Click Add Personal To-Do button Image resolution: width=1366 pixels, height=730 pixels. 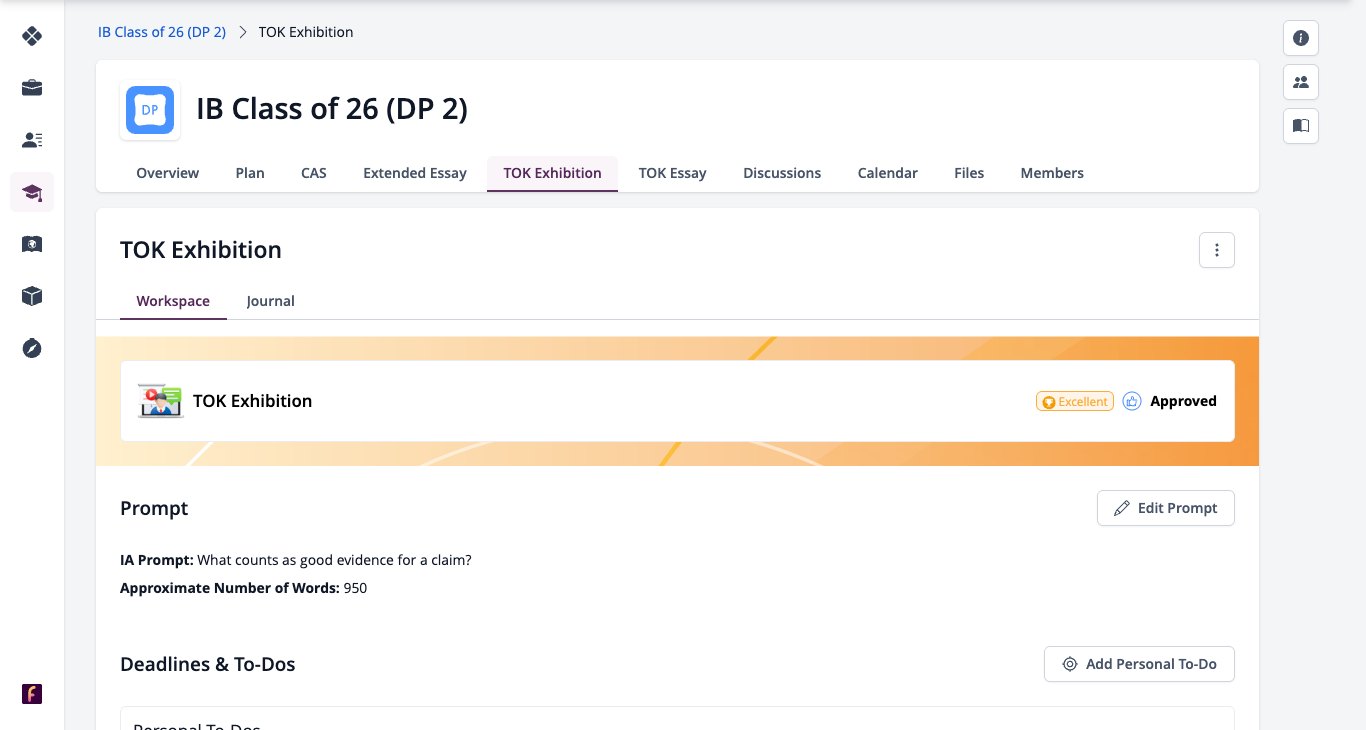pos(1139,664)
